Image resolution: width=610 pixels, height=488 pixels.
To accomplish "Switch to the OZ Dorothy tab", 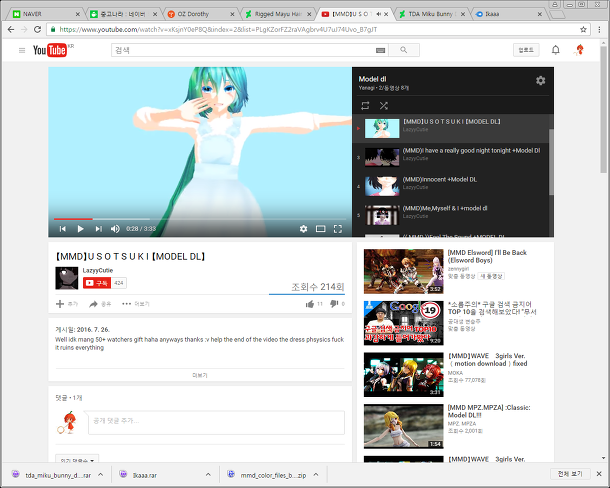I will click(201, 14).
